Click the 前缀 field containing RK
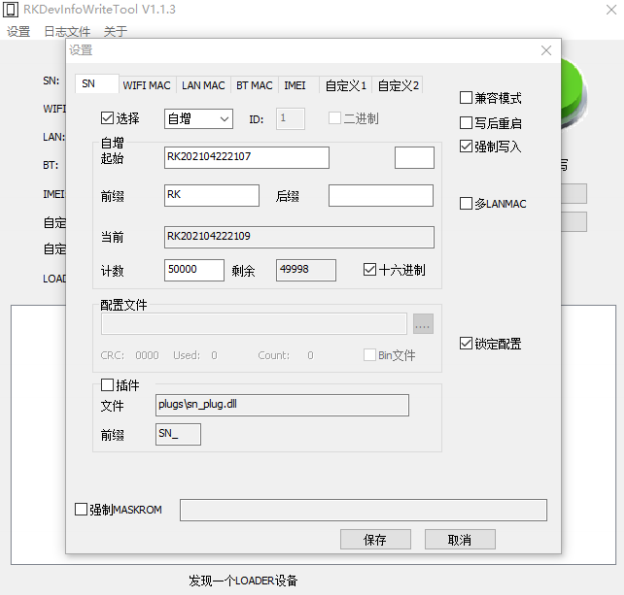 [211, 195]
